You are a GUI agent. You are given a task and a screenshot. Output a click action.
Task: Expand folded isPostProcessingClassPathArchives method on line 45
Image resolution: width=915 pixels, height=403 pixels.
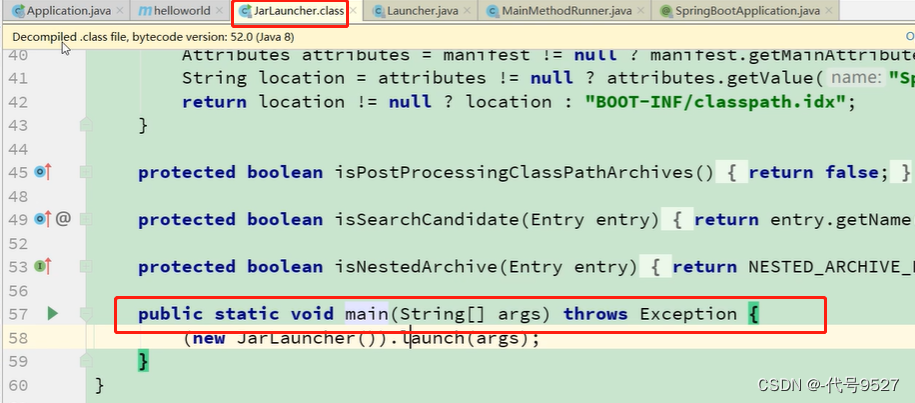(x=86, y=172)
